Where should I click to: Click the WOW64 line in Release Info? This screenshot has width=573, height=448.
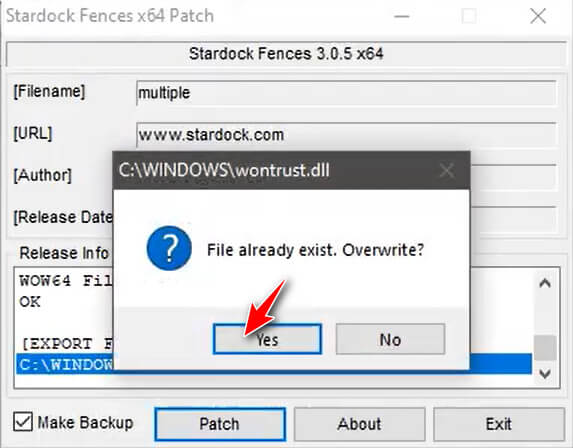[65, 281]
